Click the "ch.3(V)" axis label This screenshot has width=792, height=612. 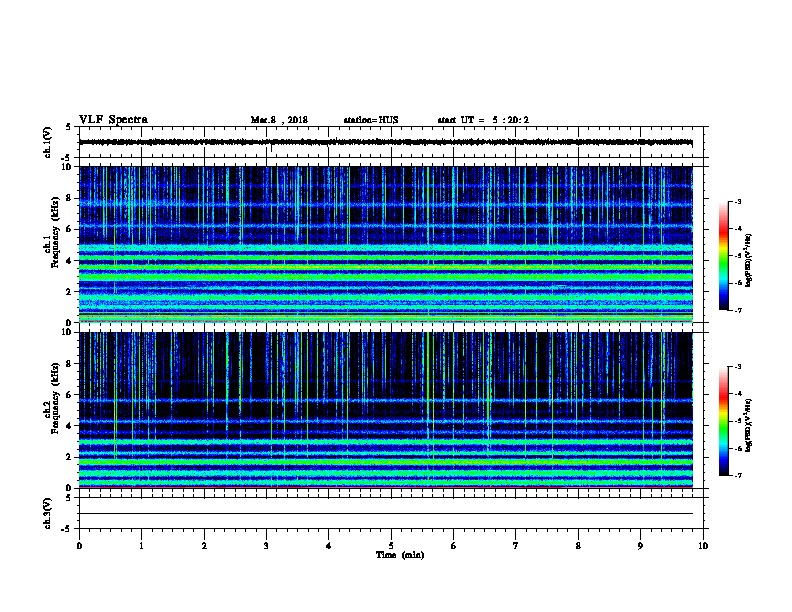(x=47, y=513)
